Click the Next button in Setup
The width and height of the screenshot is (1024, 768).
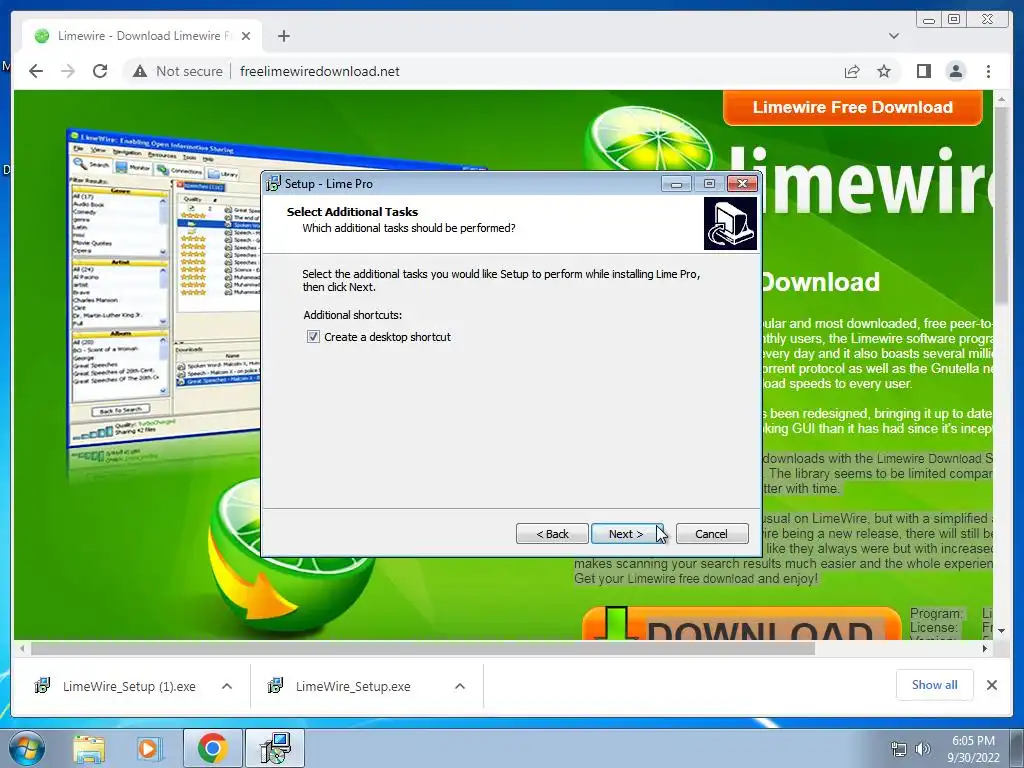click(627, 534)
